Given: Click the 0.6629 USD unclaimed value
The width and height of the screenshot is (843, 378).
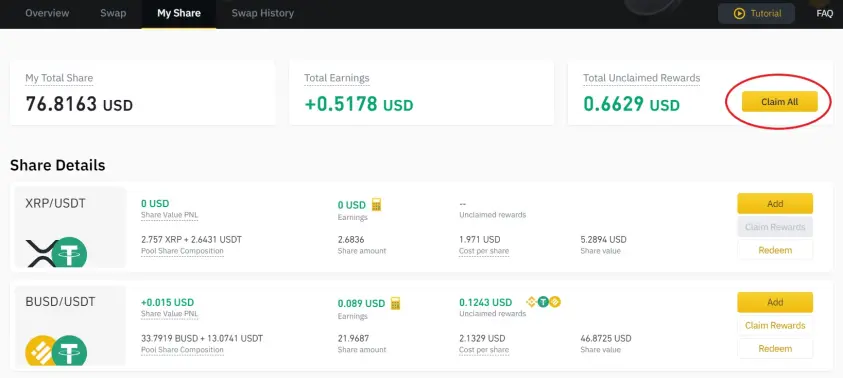Looking at the screenshot, I should tap(631, 104).
